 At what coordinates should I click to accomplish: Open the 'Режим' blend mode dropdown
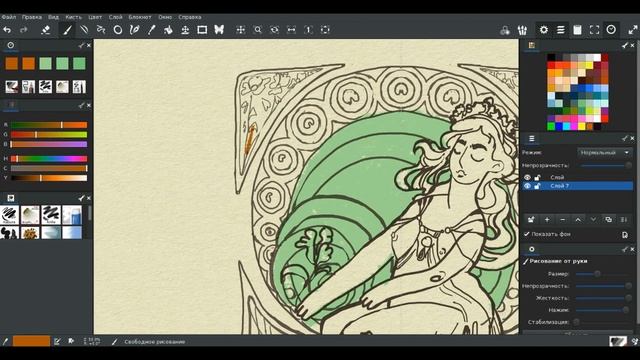604,153
